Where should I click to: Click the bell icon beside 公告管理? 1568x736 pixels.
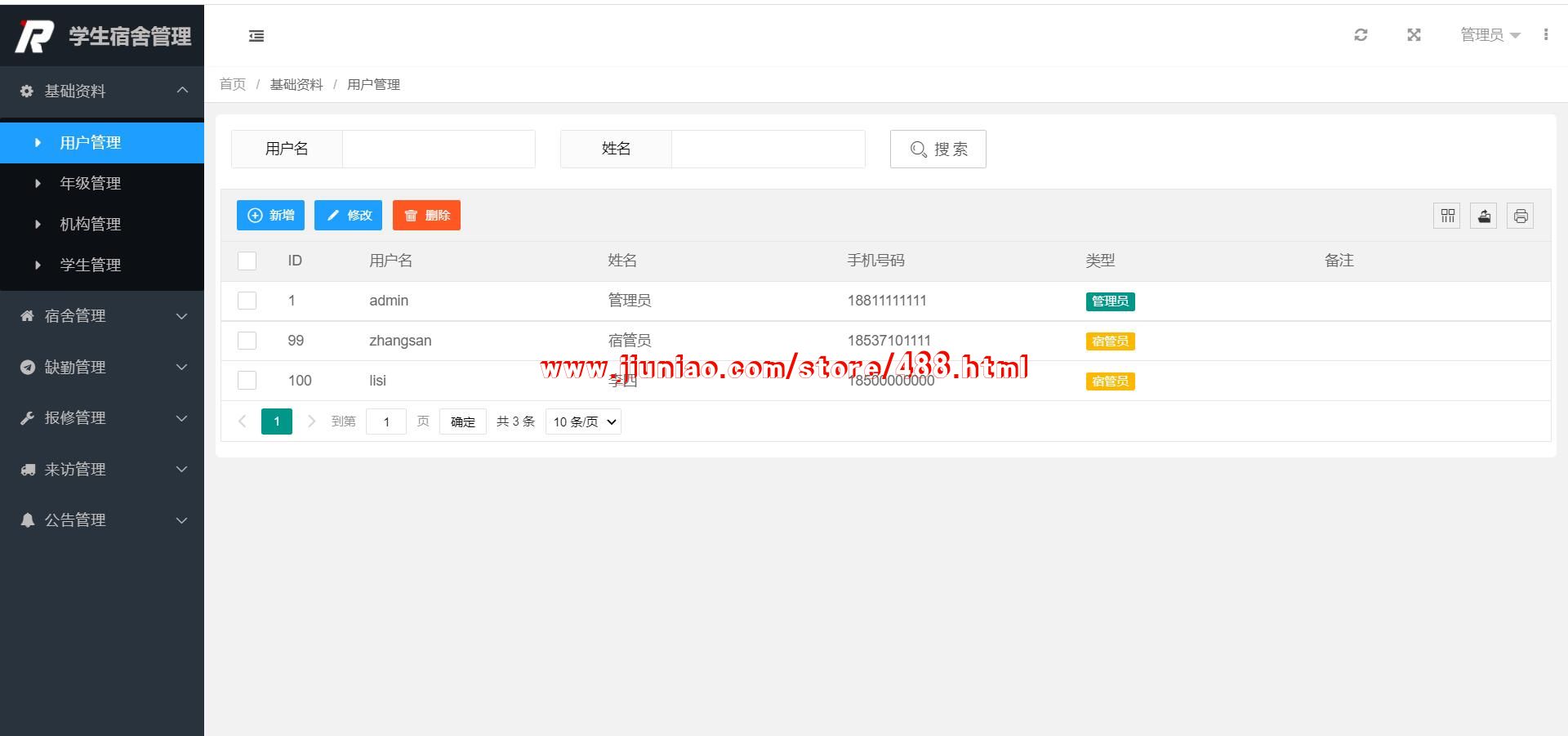[27, 520]
